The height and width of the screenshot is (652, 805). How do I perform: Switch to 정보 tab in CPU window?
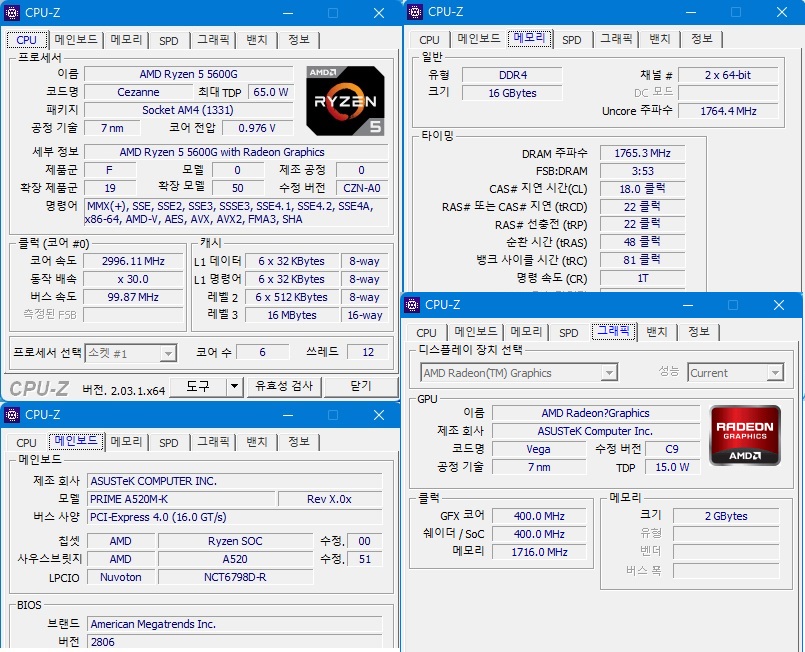click(299, 40)
